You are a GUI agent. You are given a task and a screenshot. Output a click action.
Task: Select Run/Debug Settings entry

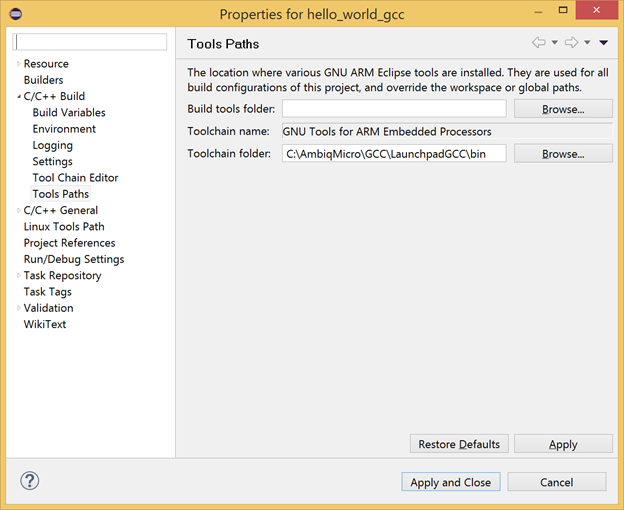click(x=74, y=259)
